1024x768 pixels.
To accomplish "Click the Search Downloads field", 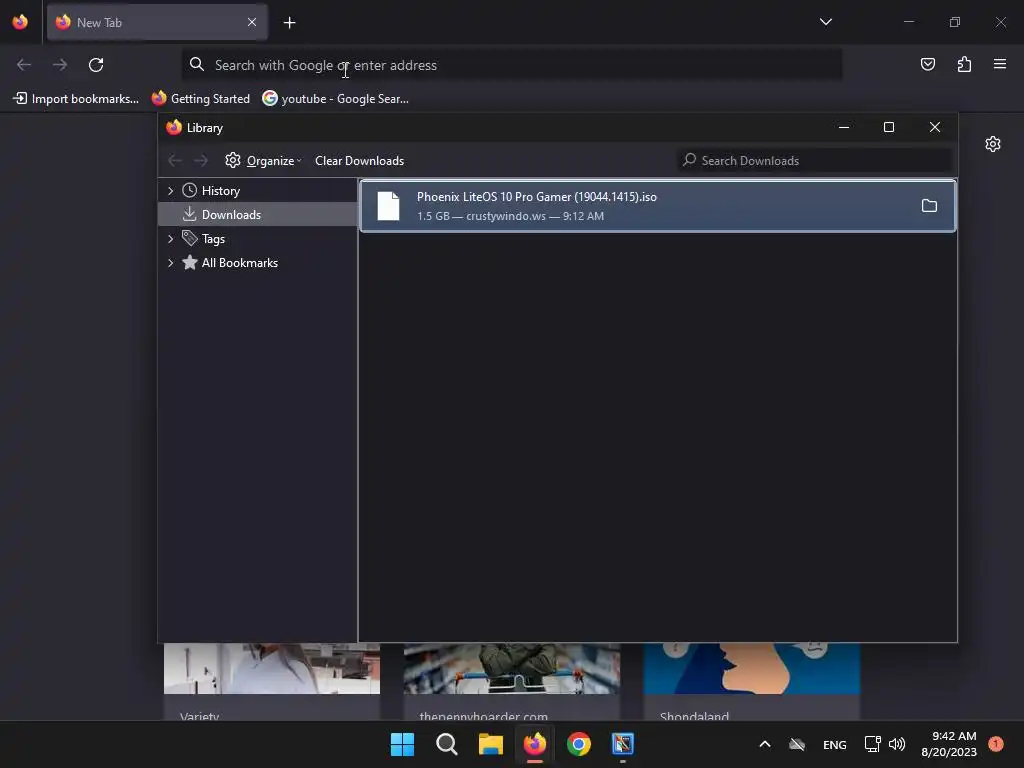I will [814, 161].
